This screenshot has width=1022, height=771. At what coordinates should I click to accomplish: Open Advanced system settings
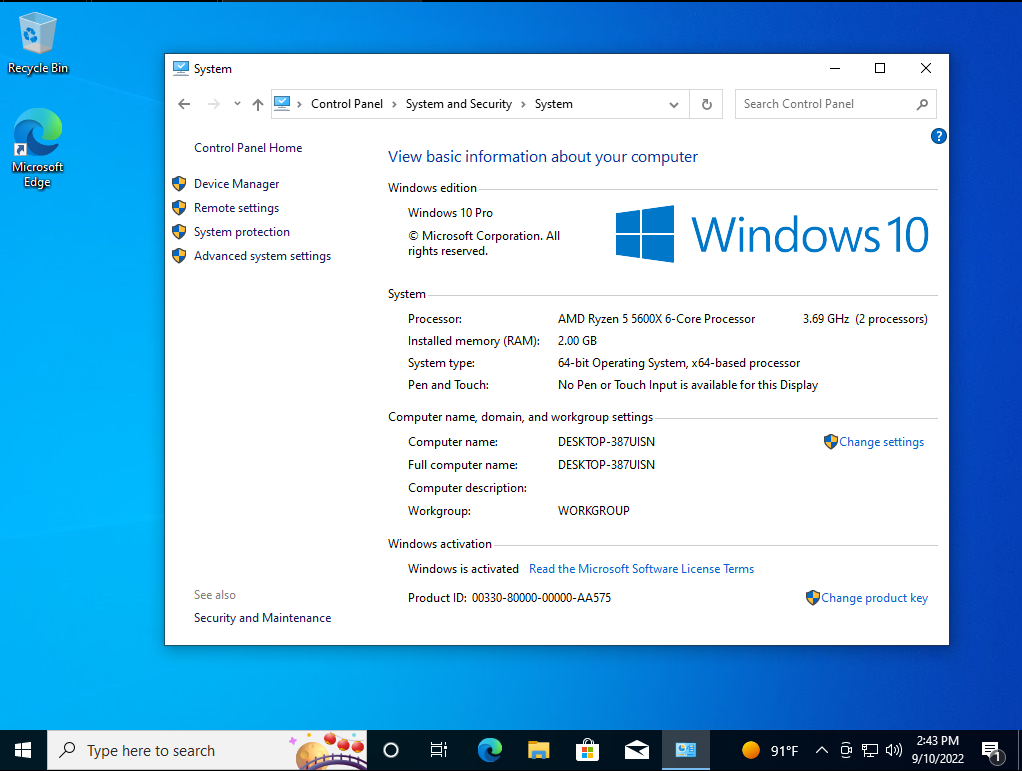click(x=263, y=256)
